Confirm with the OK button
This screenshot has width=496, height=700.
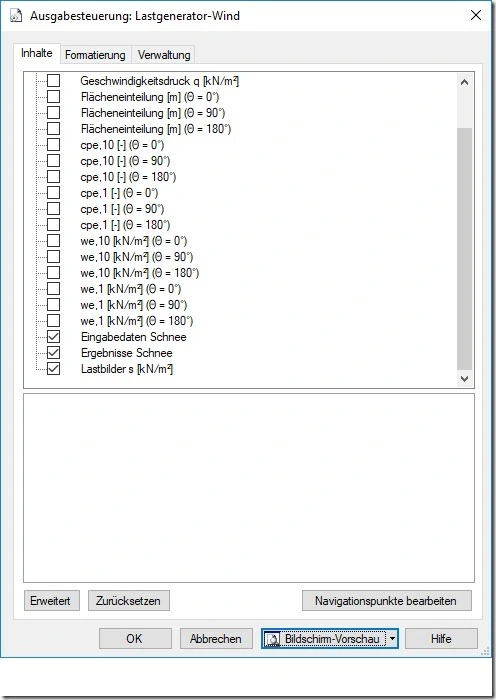tap(135, 639)
